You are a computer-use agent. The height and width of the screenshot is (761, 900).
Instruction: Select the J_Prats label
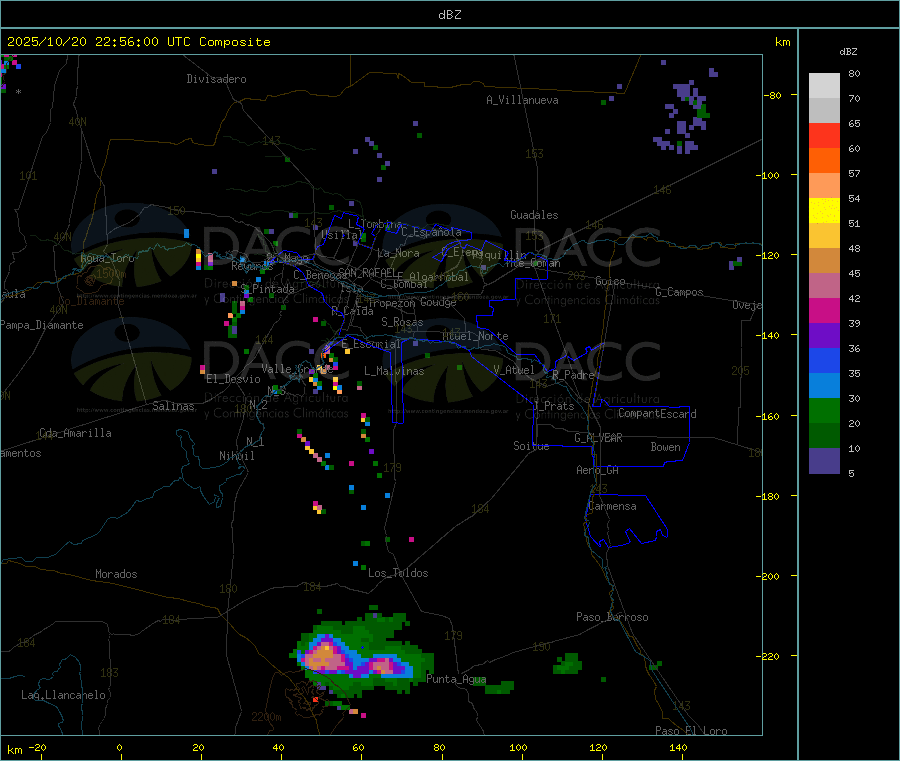click(x=553, y=406)
